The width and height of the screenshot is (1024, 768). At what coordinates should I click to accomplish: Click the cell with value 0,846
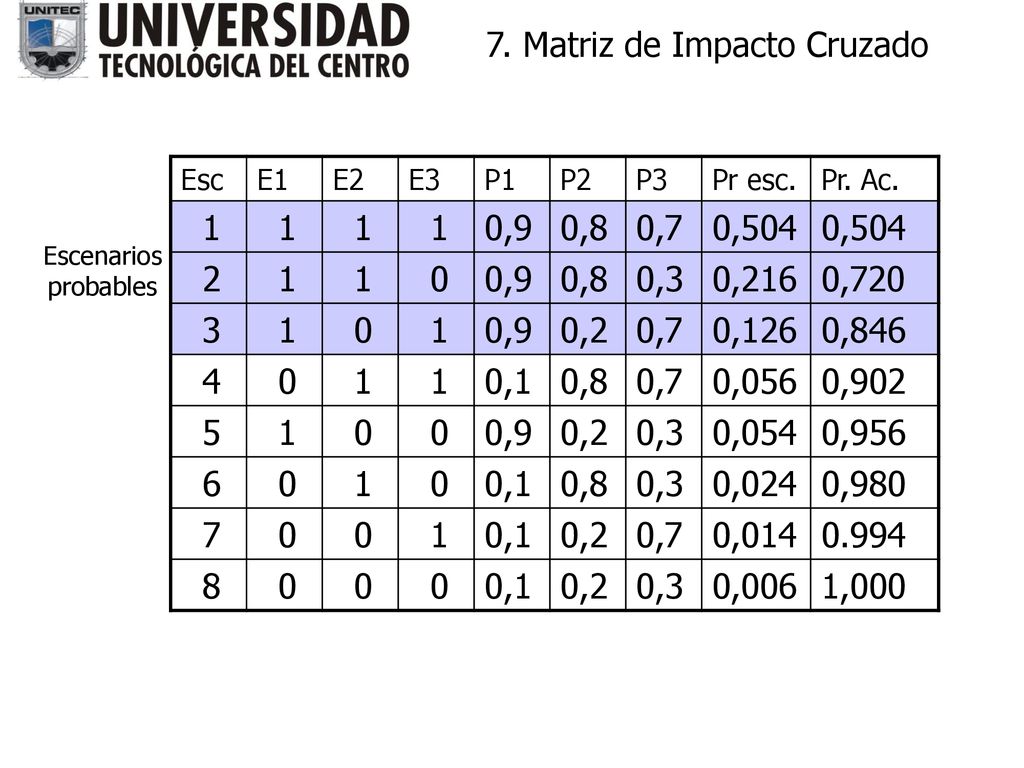874,329
